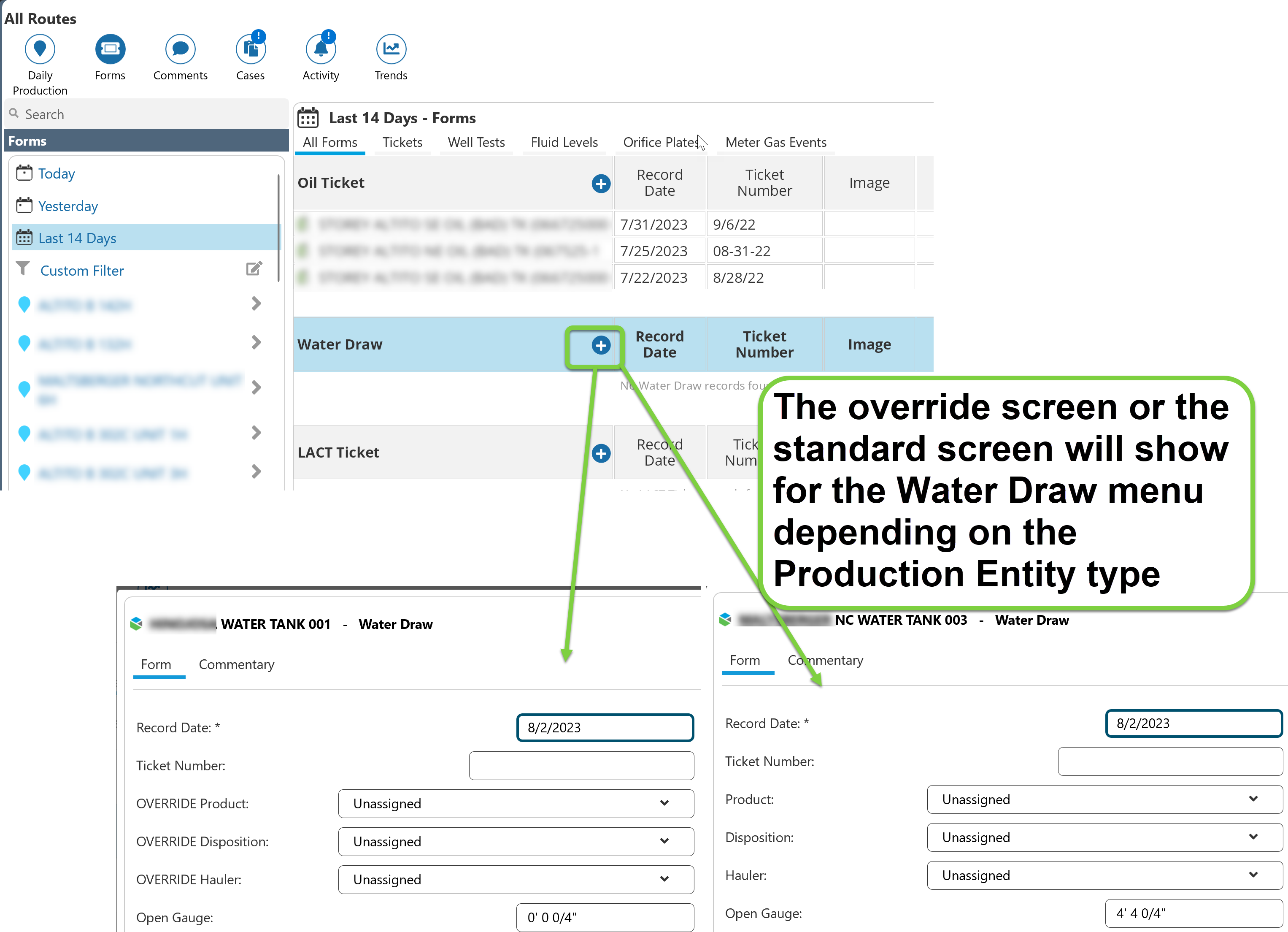Open the Activity bell icon
Screen dimensions: 1288x932
point(321,49)
